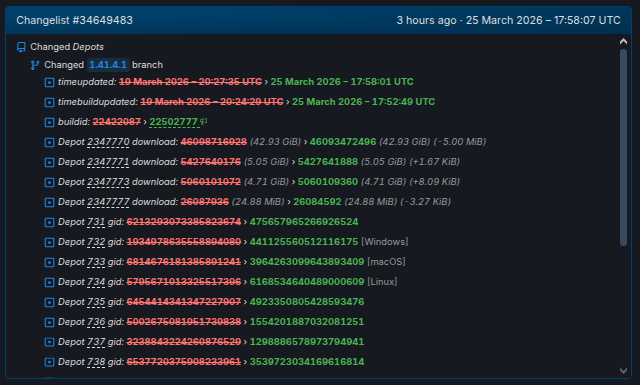640x385 pixels.
Task: Click the square icon next to buildid
Action: click(x=49, y=122)
